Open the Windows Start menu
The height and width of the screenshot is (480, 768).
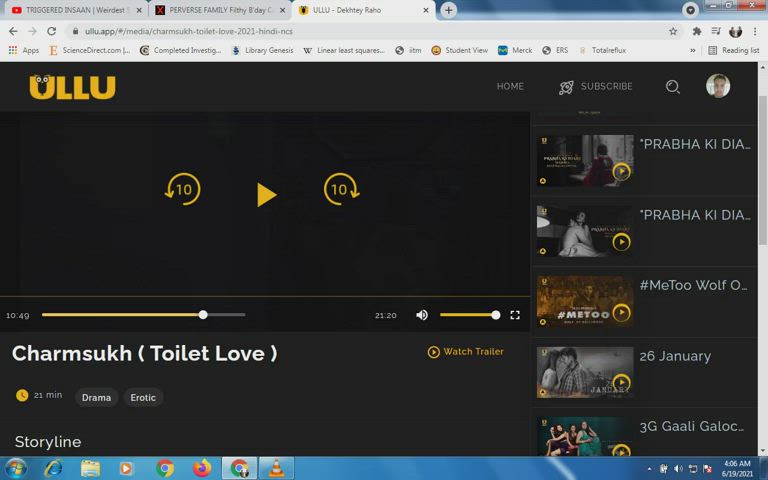coord(16,468)
